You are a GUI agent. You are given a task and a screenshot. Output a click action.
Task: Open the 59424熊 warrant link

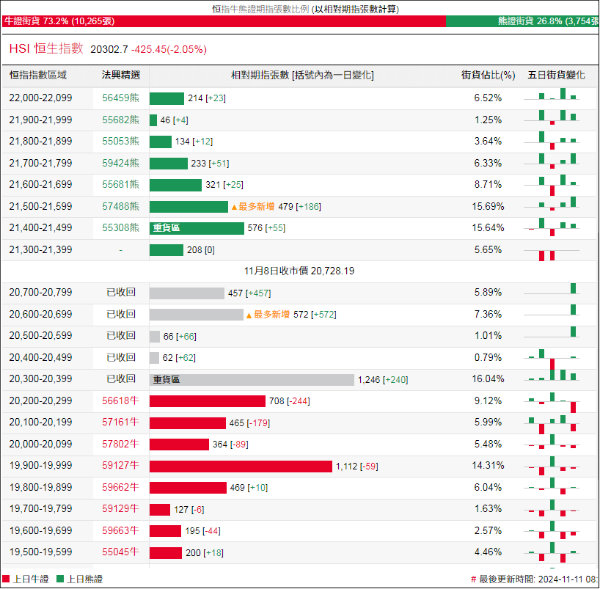pos(121,163)
